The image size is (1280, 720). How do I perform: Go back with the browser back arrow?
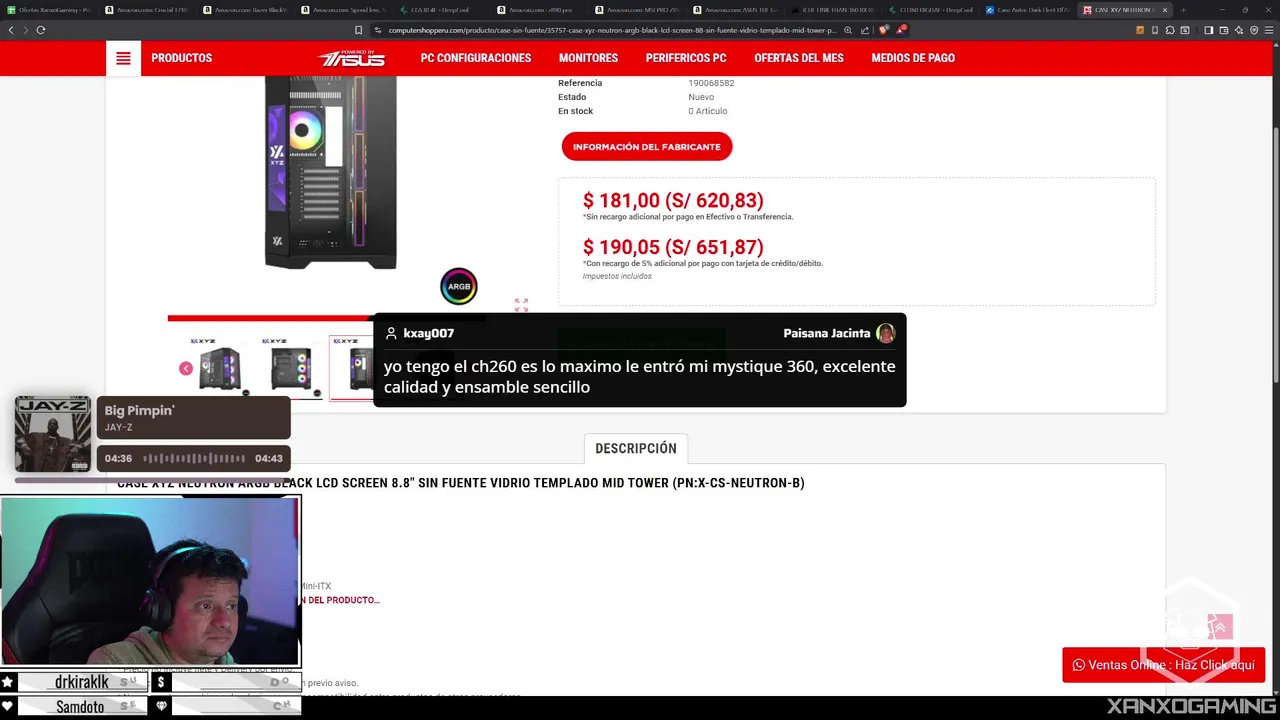click(12, 30)
